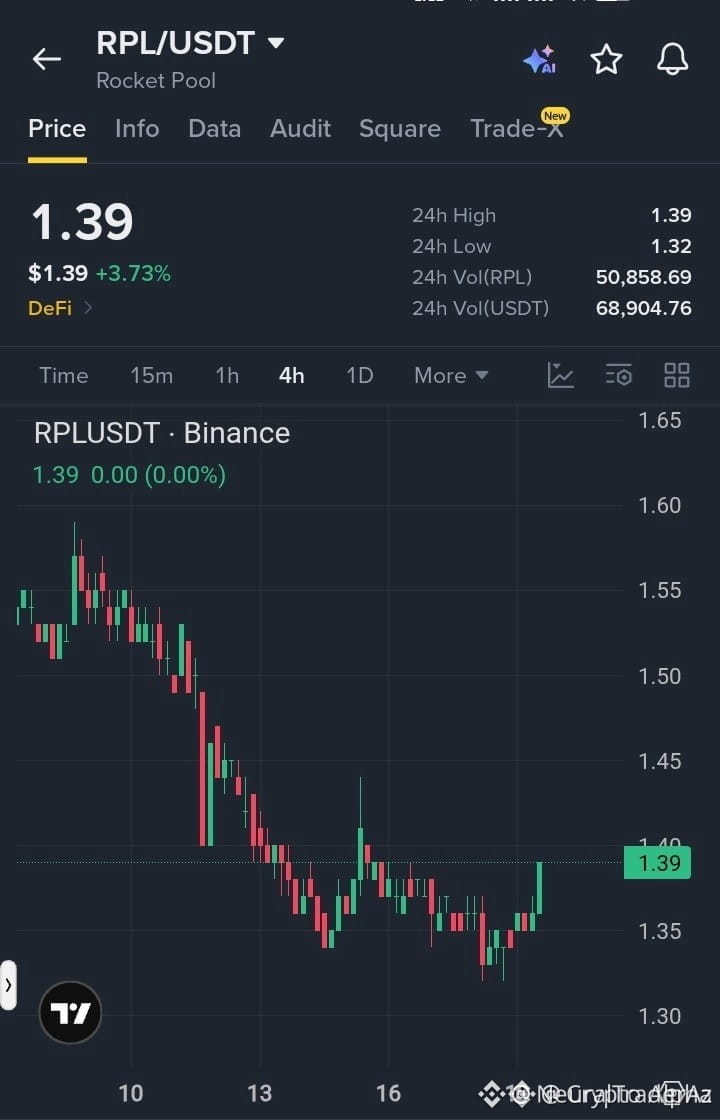
Task: Add RPL/USDT to favorites with star
Action: [x=606, y=59]
